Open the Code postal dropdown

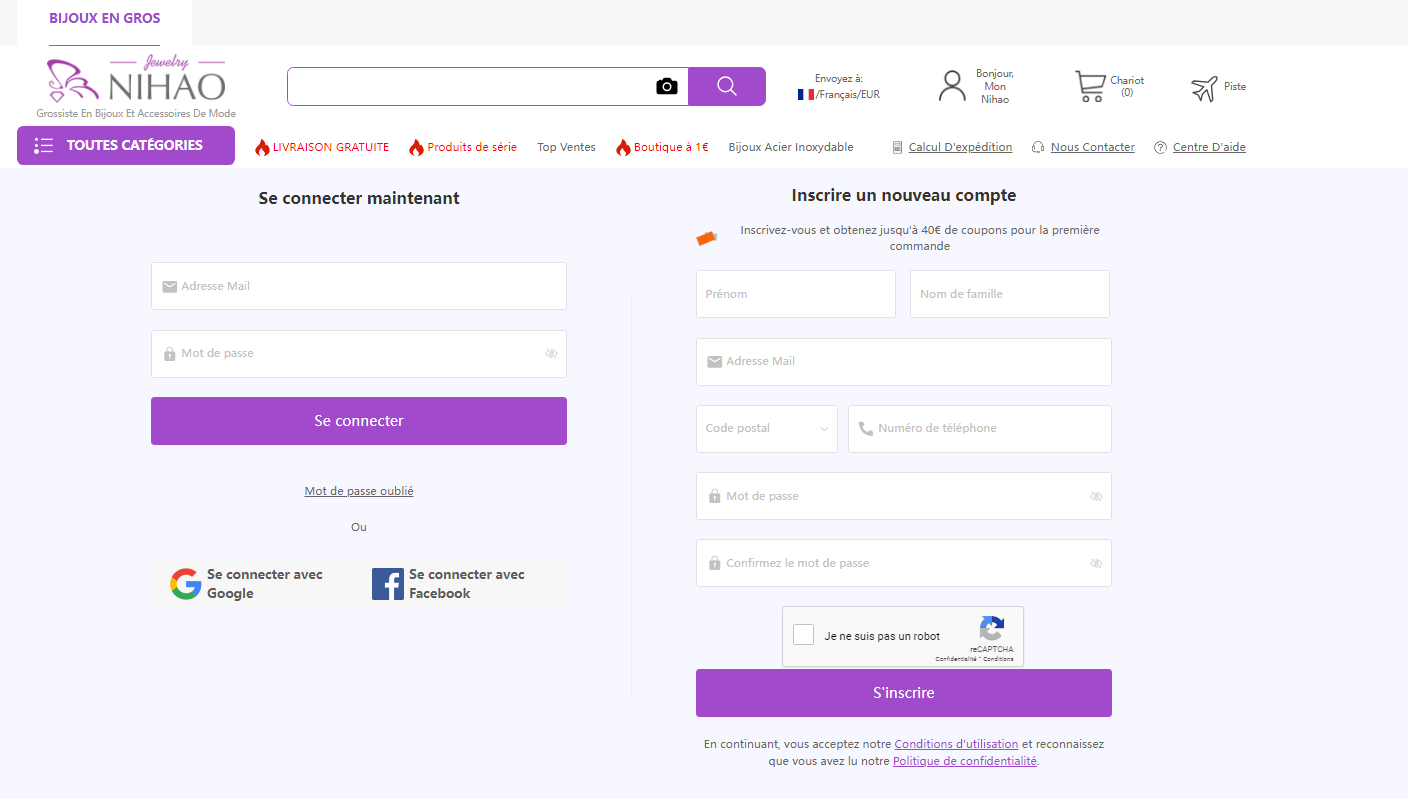click(767, 429)
